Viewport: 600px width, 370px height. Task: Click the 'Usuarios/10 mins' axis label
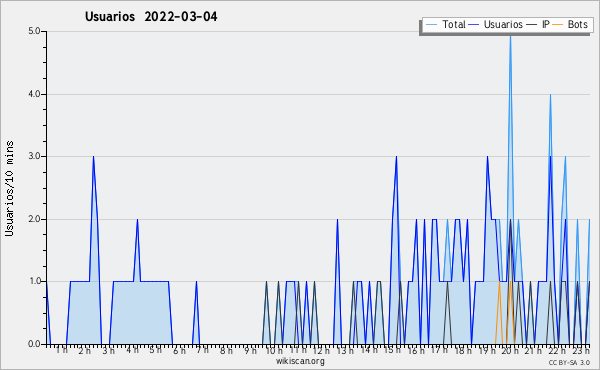tap(9, 188)
